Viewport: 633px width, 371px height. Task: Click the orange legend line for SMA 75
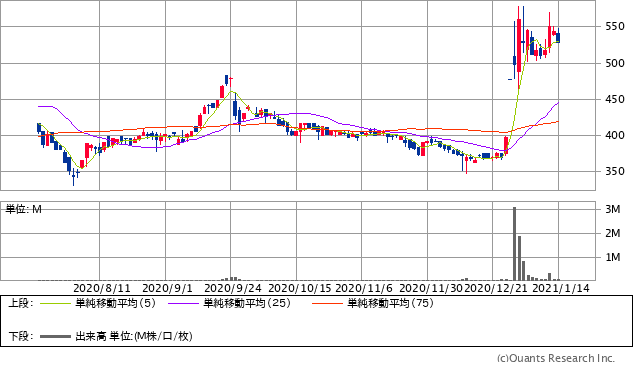click(x=327, y=303)
